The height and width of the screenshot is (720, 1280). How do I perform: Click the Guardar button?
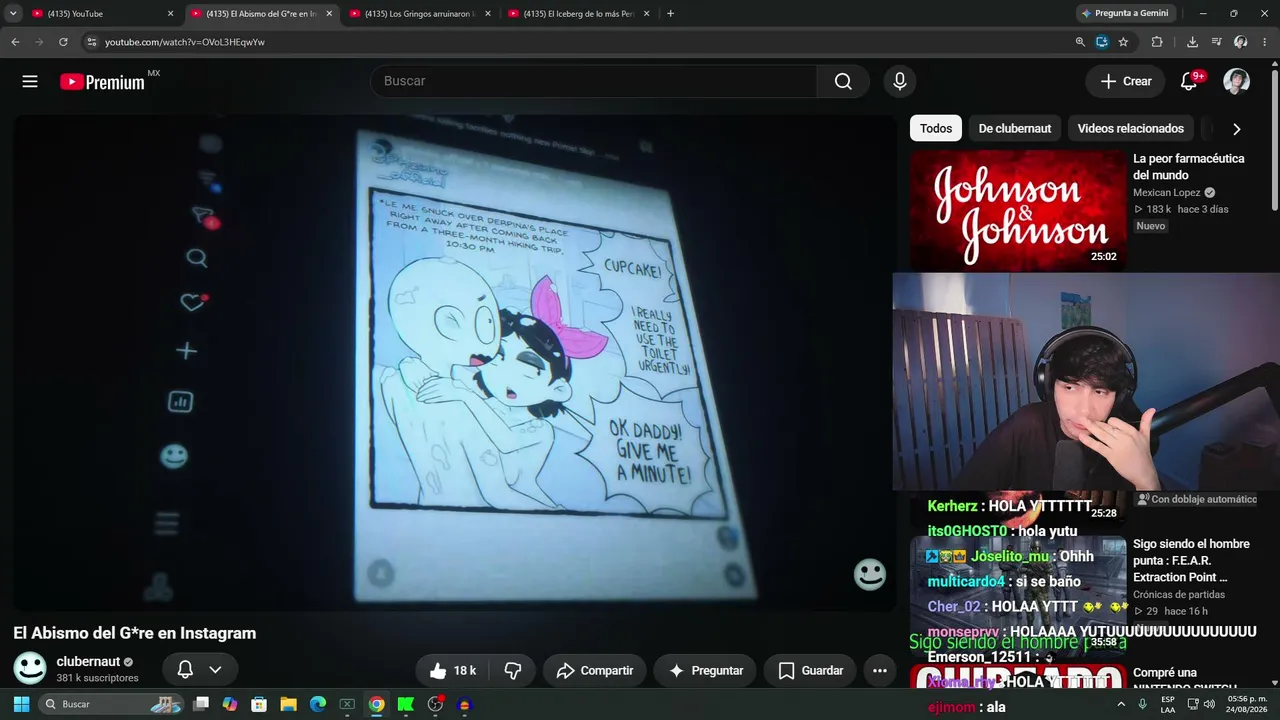pyautogui.click(x=810, y=671)
